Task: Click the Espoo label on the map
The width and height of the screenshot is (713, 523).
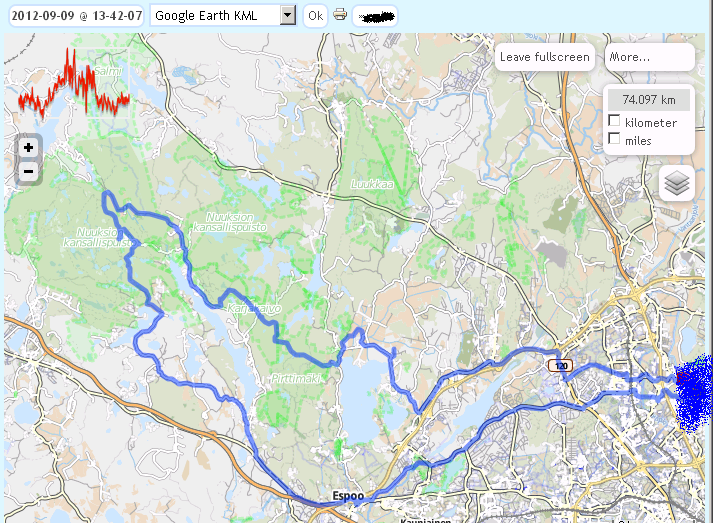Action: coord(350,496)
